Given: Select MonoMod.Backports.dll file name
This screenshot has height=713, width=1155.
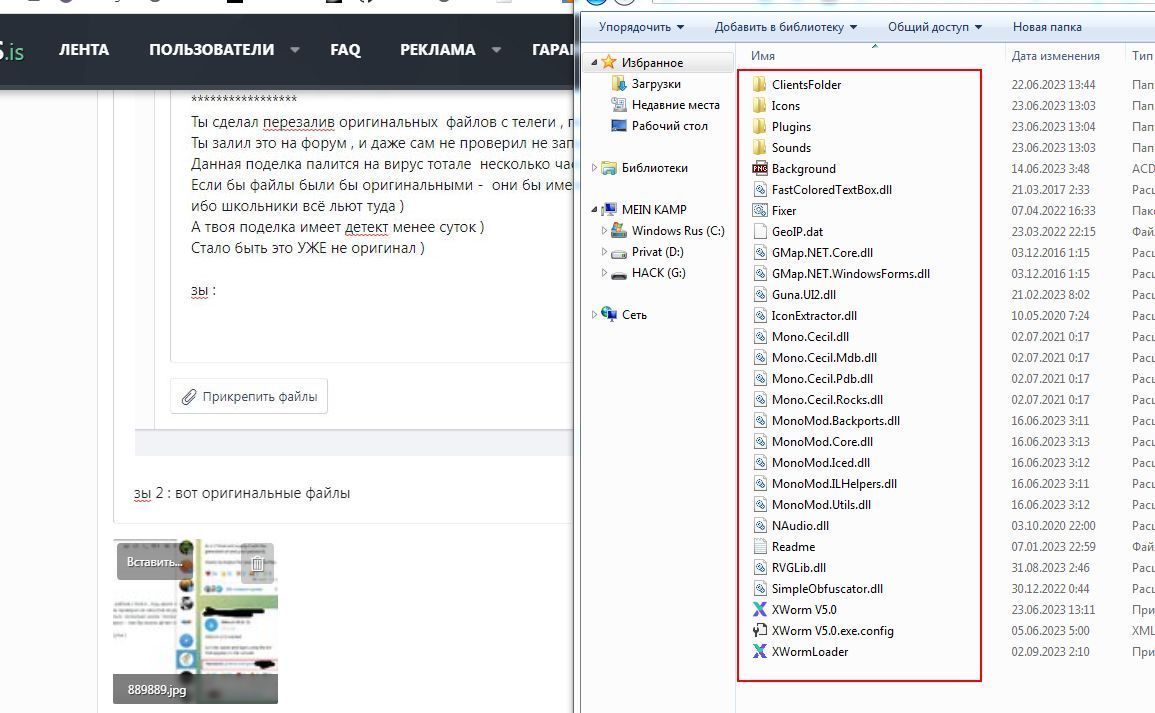Looking at the screenshot, I should coord(835,421).
